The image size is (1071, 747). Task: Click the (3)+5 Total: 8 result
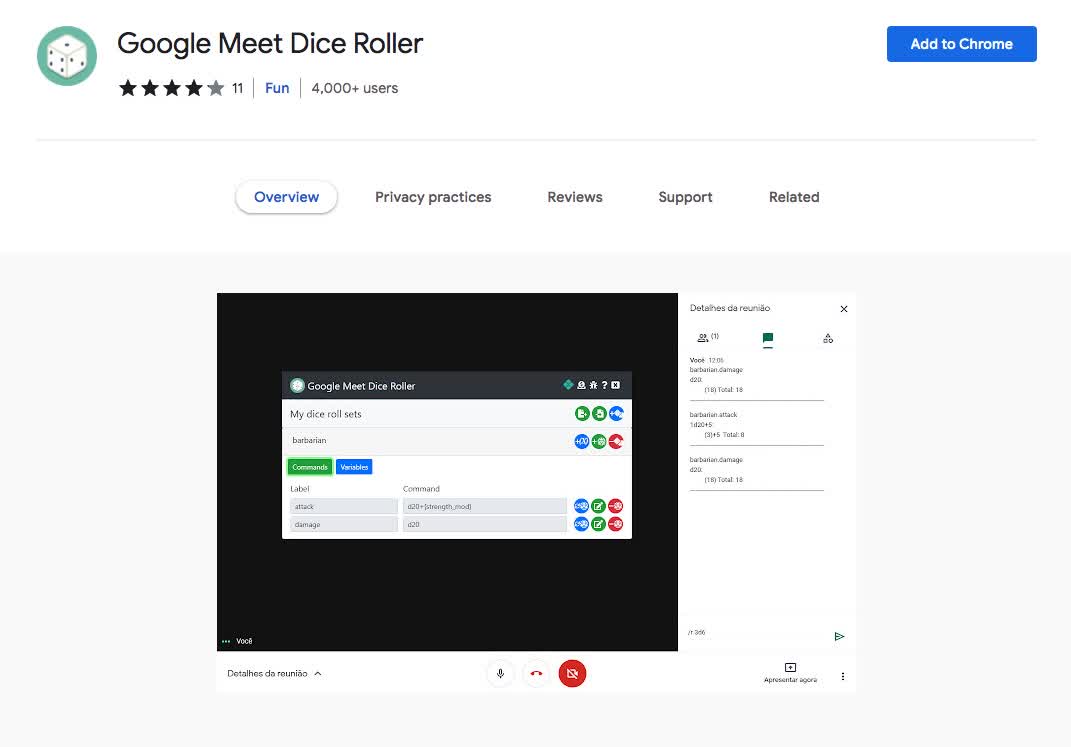(x=724, y=434)
